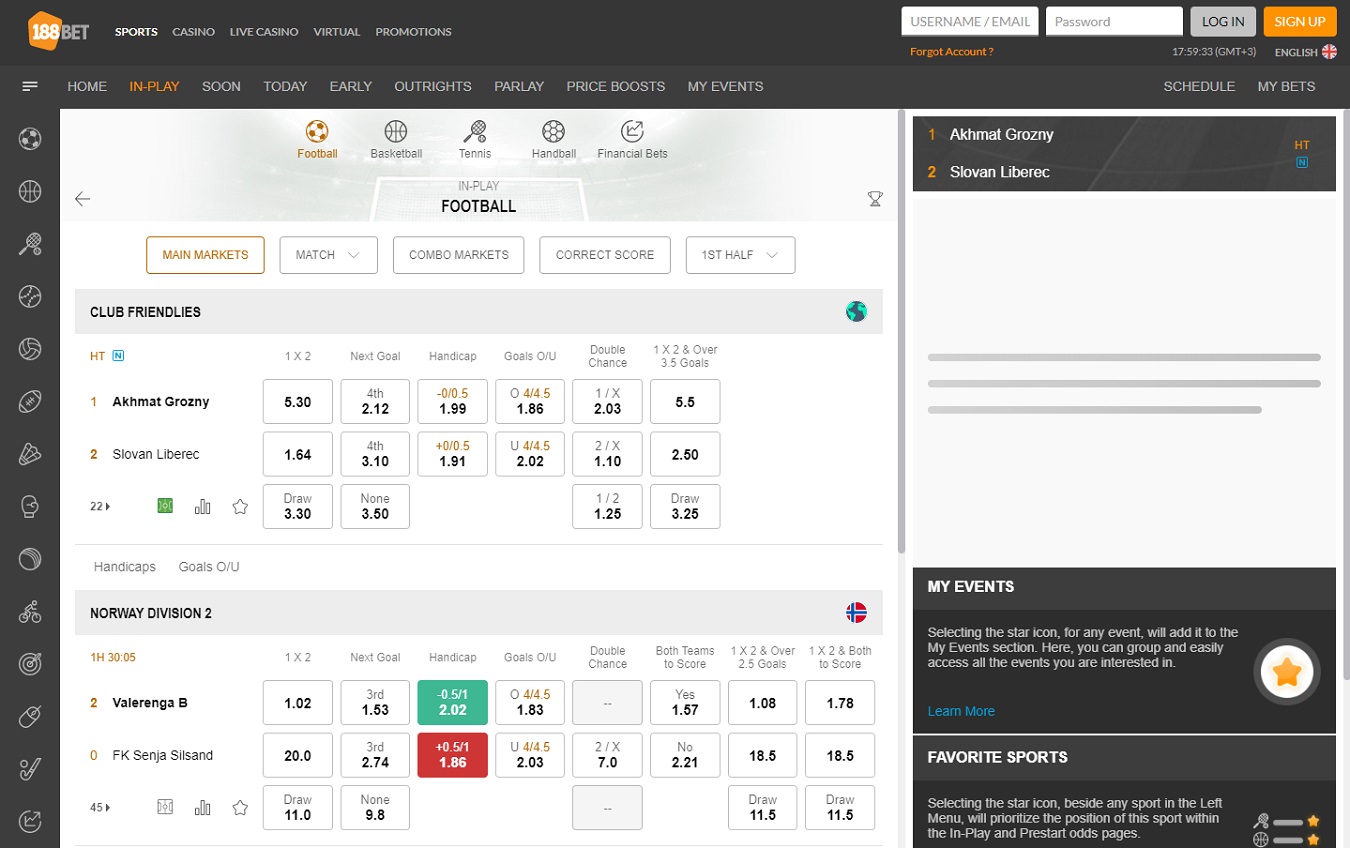The width and height of the screenshot is (1350, 848).
Task: Switch to the IN-PLAY tab
Action: pyautogui.click(x=154, y=86)
